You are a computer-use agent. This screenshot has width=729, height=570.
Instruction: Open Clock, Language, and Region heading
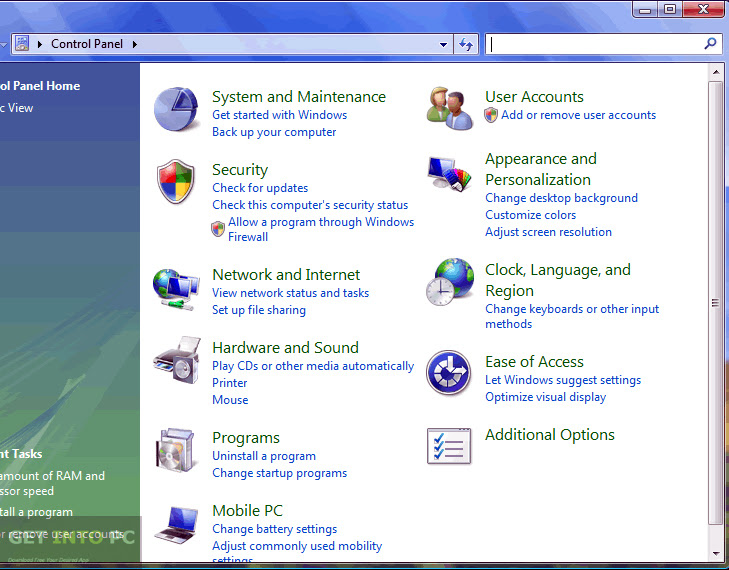tap(558, 280)
